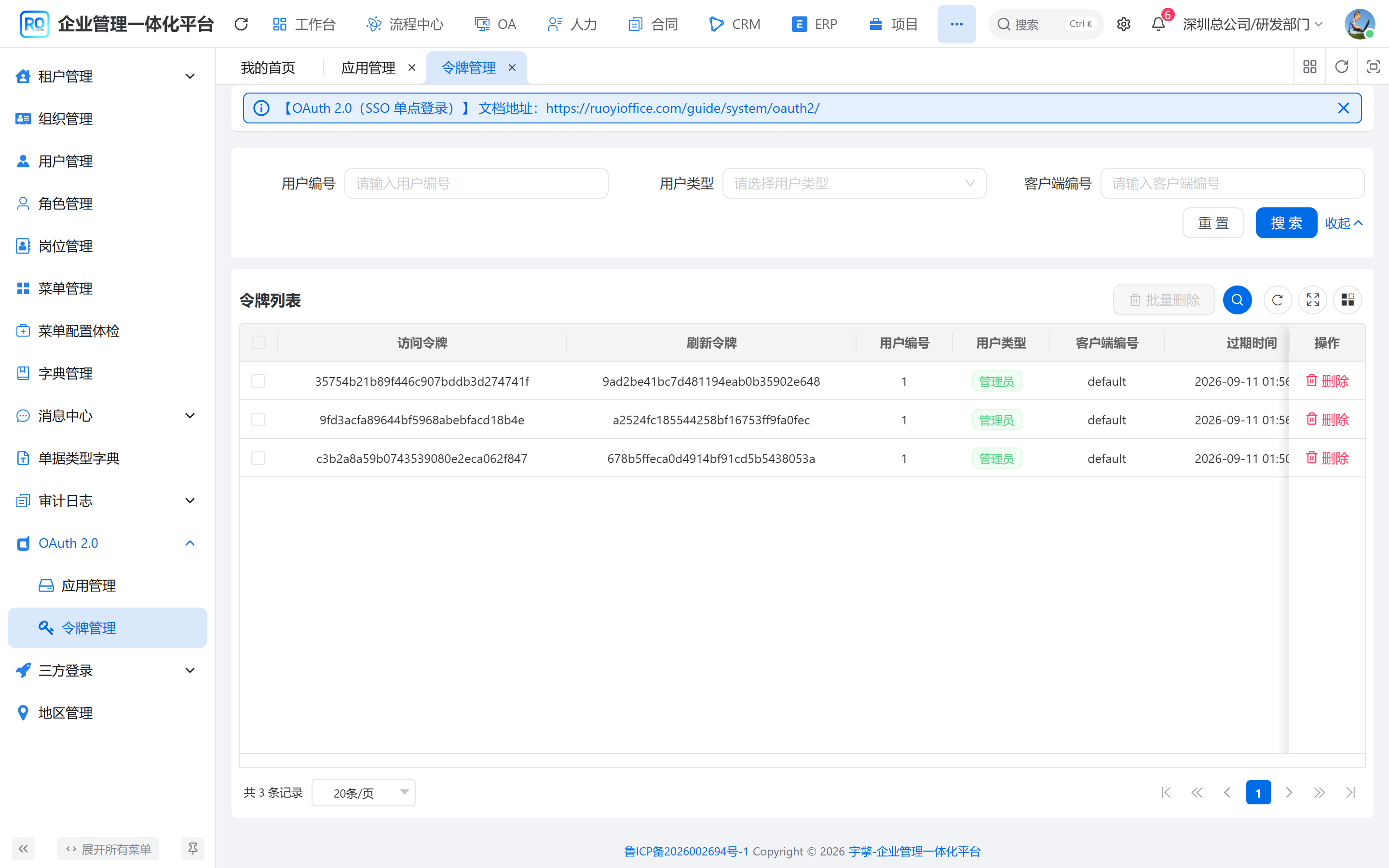
Task: Close the 应用管理 tab
Action: (x=411, y=68)
